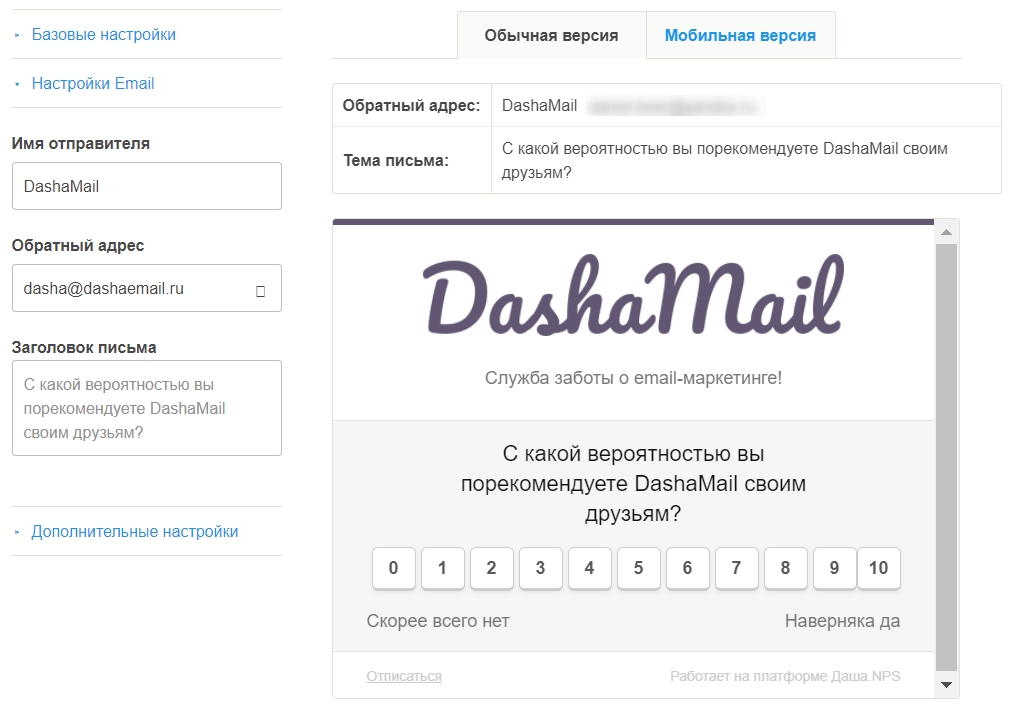1014x704 pixels.
Task: Click the Обратный адрес email field
Action: [147, 288]
